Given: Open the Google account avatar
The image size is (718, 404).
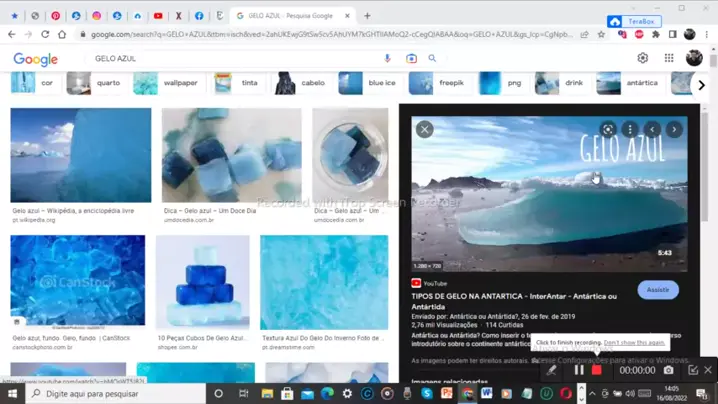Looking at the screenshot, I should click(694, 58).
